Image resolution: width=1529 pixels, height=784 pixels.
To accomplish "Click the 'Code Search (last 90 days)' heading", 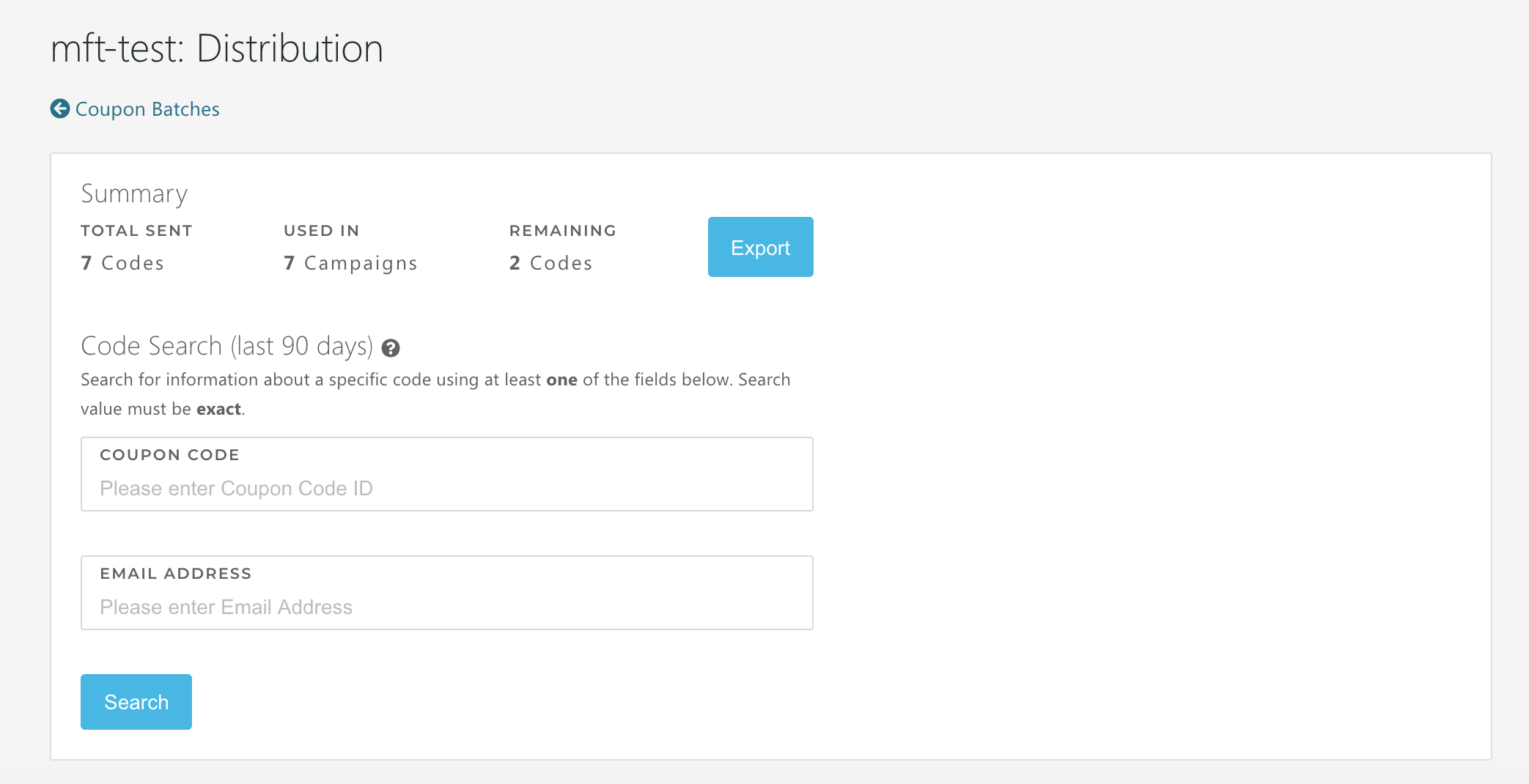I will point(226,346).
